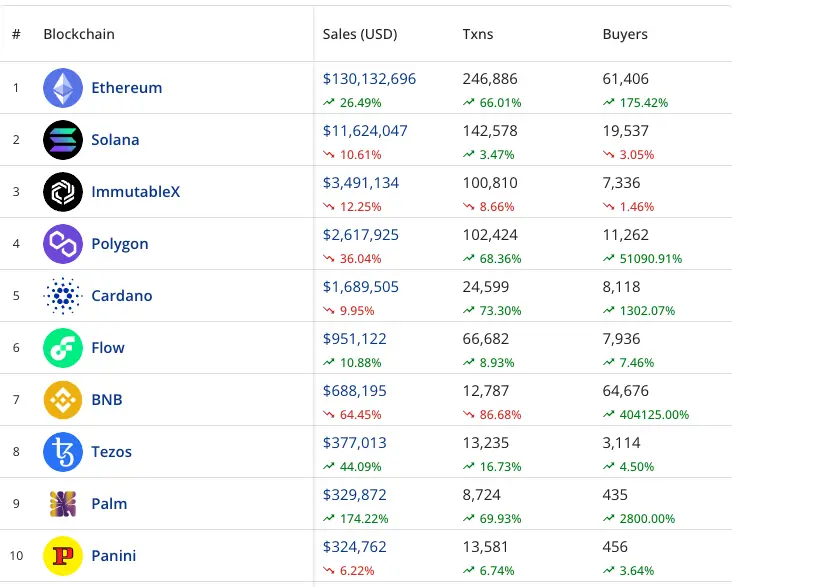Image resolution: width=817 pixels, height=587 pixels.
Task: Sort by the Txns column header
Action: click(x=478, y=34)
